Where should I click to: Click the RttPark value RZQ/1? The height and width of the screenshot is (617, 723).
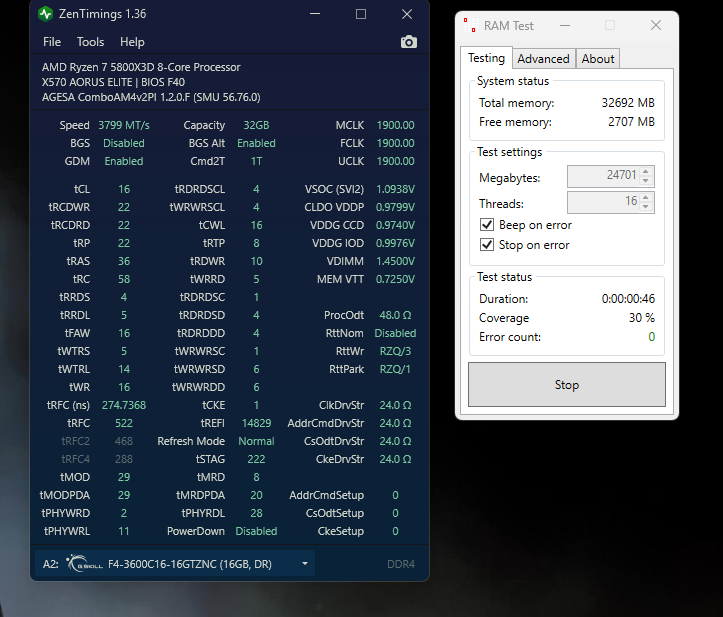pyautogui.click(x=395, y=369)
